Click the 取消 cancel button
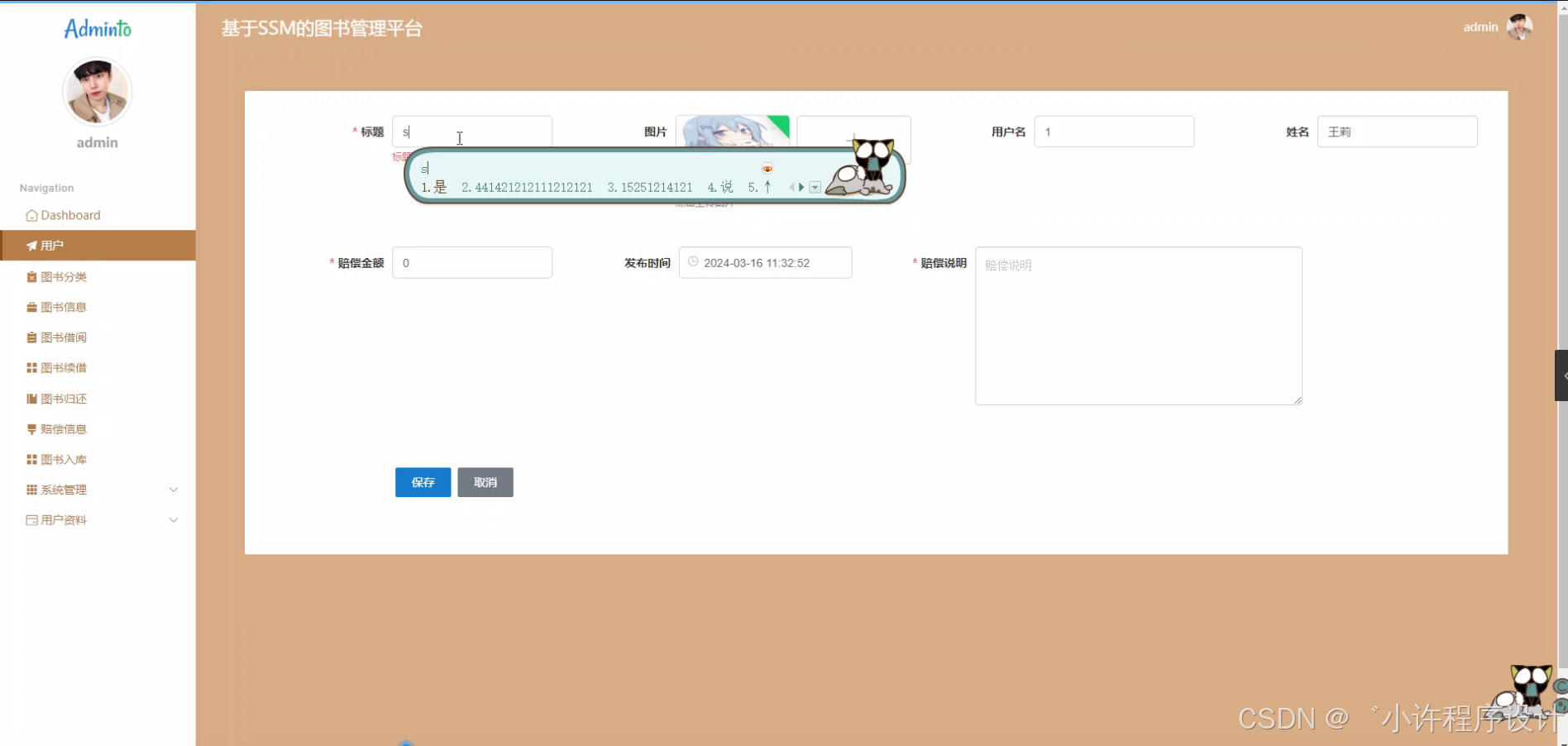Viewport: 1568px width, 746px height. pos(485,482)
